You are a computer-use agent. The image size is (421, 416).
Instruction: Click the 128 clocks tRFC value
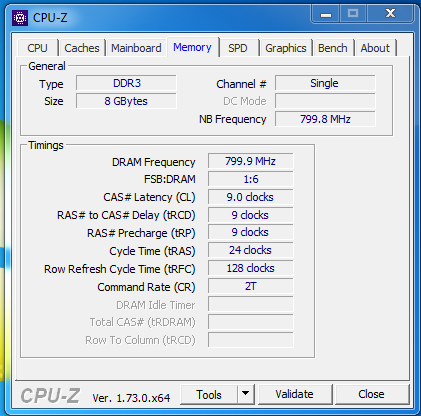[251, 268]
